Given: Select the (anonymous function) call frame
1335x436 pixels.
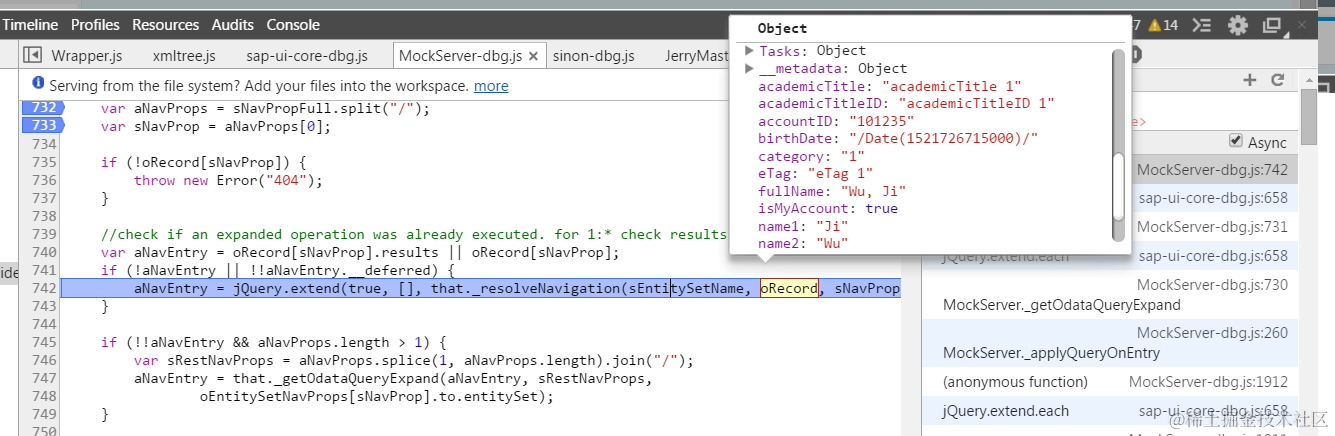Looking at the screenshot, I should (x=1015, y=382).
